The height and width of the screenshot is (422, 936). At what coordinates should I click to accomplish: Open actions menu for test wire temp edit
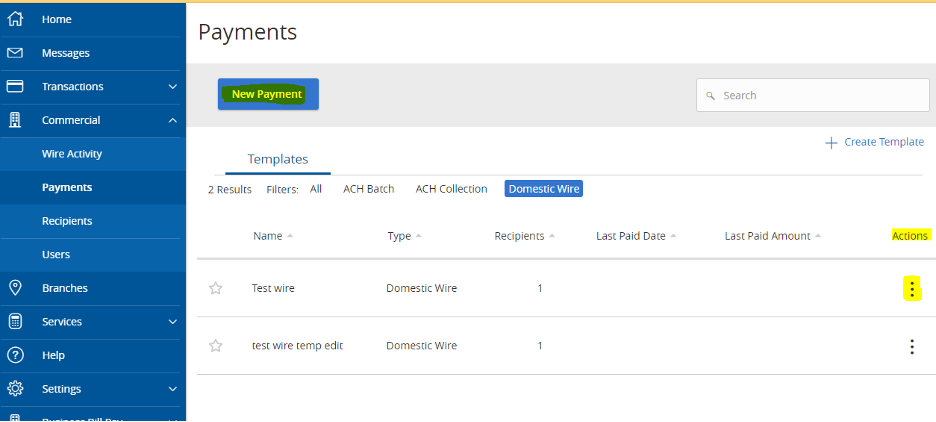click(912, 346)
